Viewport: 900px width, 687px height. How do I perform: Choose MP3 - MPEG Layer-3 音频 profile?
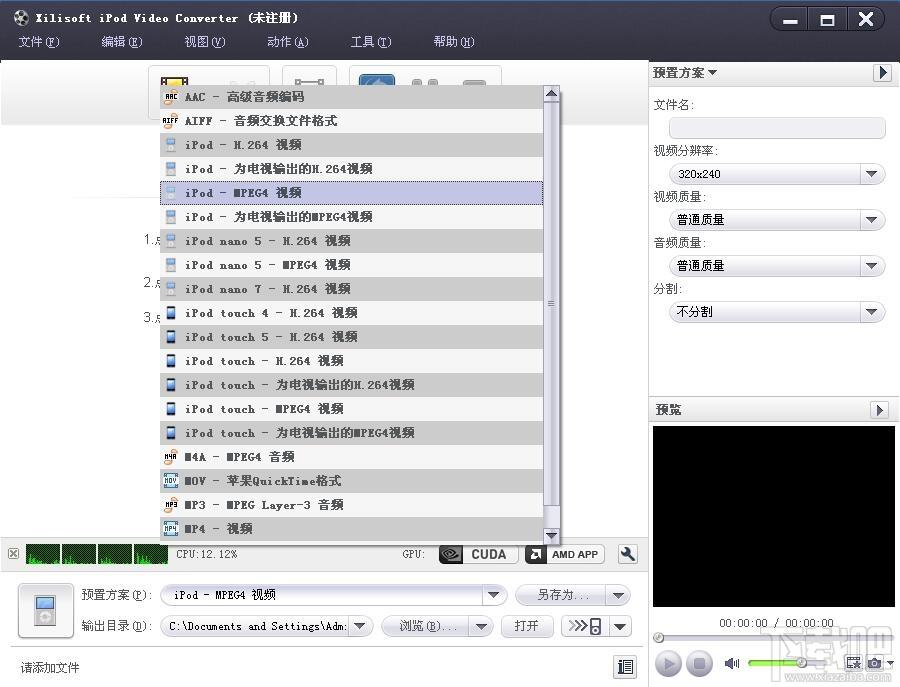pyautogui.click(x=351, y=505)
